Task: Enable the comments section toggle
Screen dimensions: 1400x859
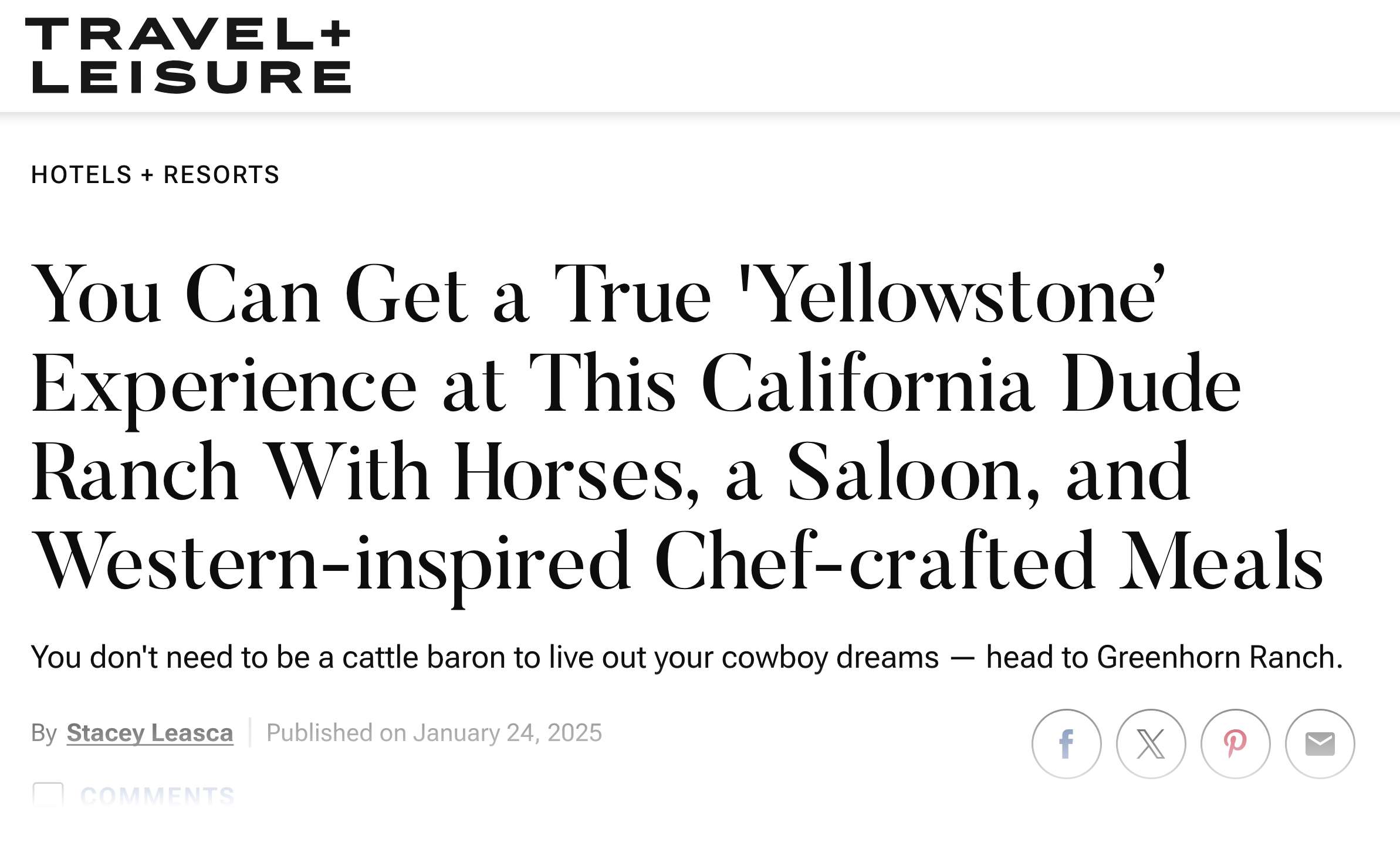Action: tap(48, 796)
